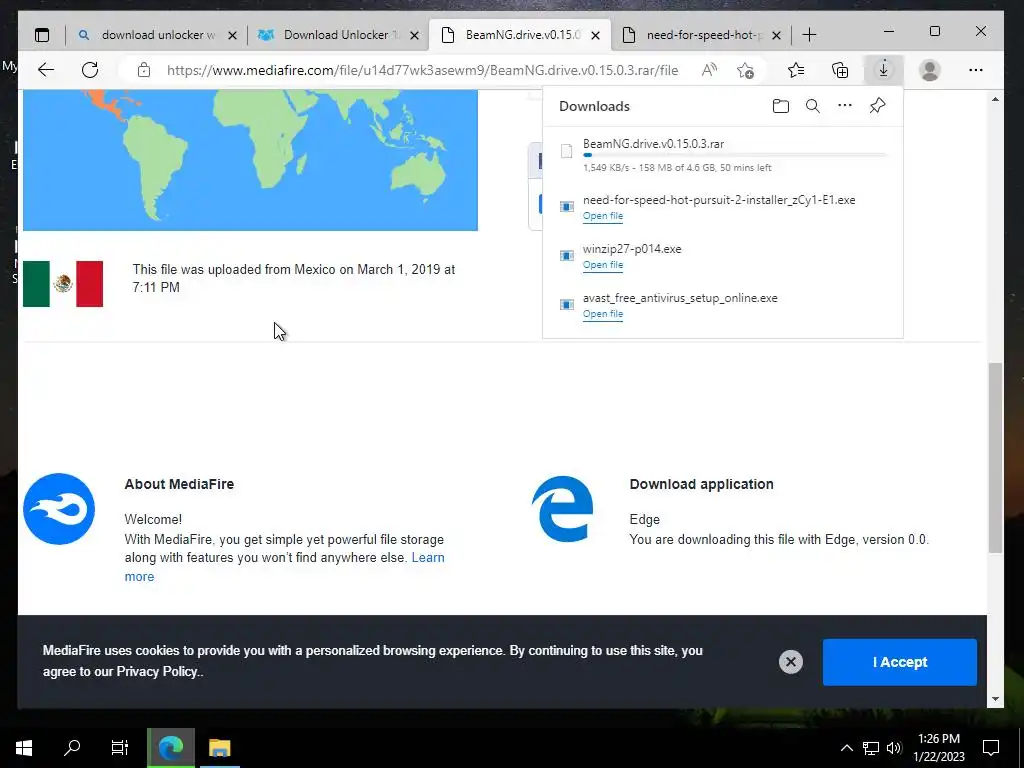Click winzip27-p014.exe file icon

pyautogui.click(x=567, y=255)
